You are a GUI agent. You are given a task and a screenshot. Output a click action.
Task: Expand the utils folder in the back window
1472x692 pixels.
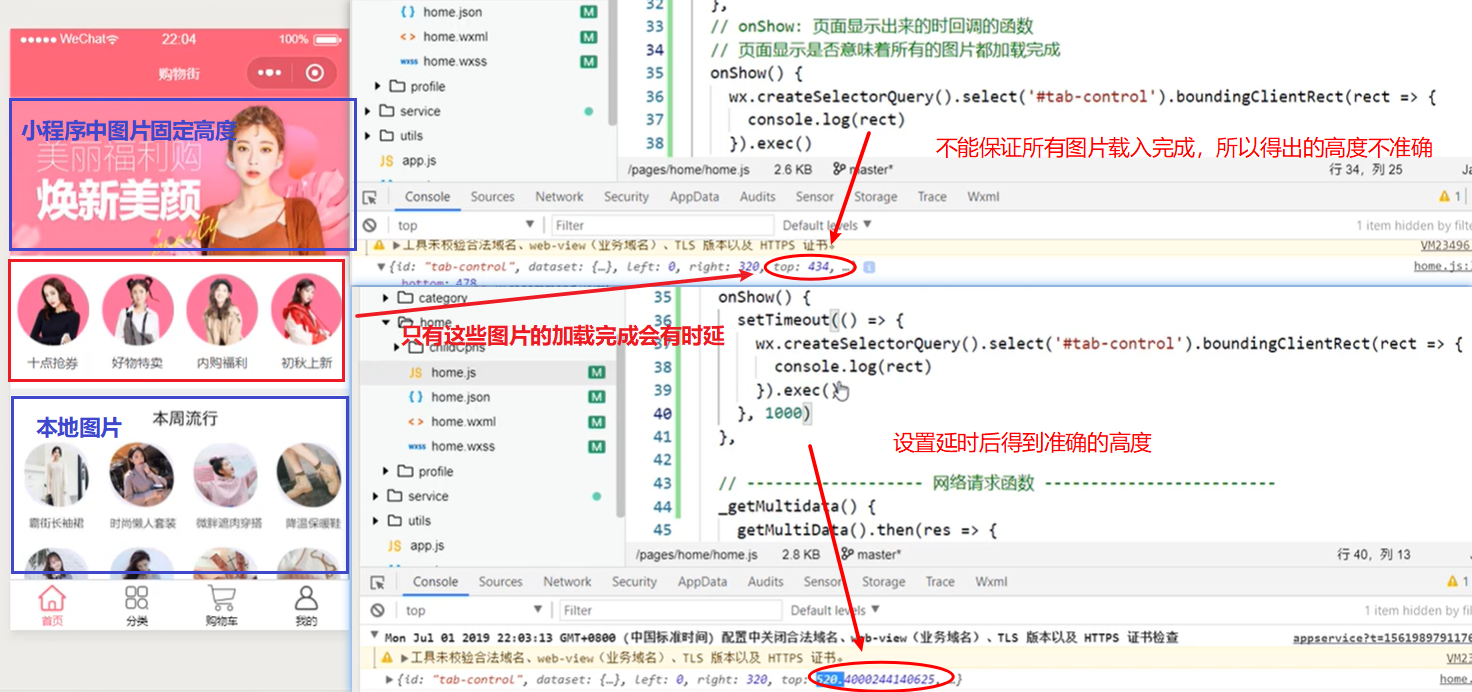click(368, 136)
